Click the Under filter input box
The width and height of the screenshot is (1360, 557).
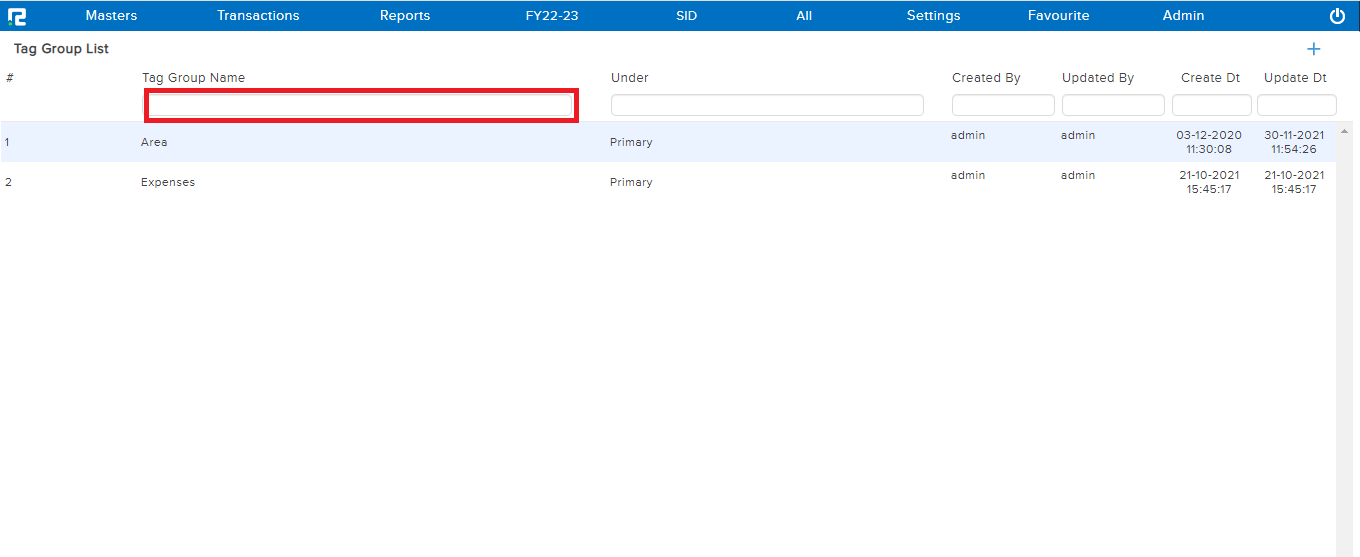point(767,105)
